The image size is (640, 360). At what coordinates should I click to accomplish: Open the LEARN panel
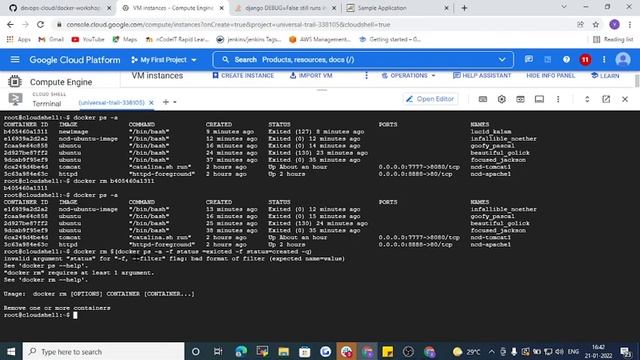pos(605,76)
